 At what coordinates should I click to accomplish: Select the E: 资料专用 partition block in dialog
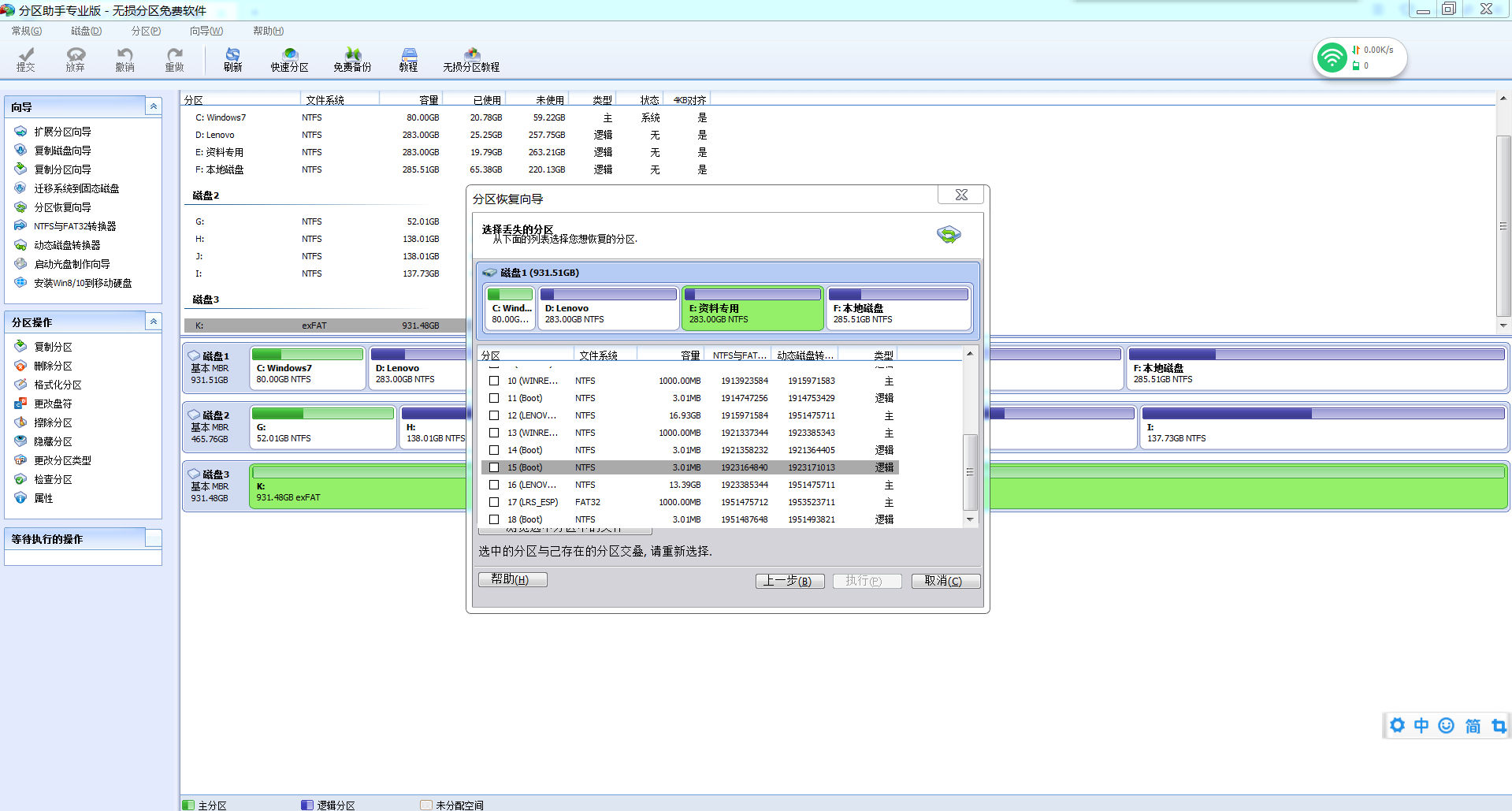click(x=752, y=308)
